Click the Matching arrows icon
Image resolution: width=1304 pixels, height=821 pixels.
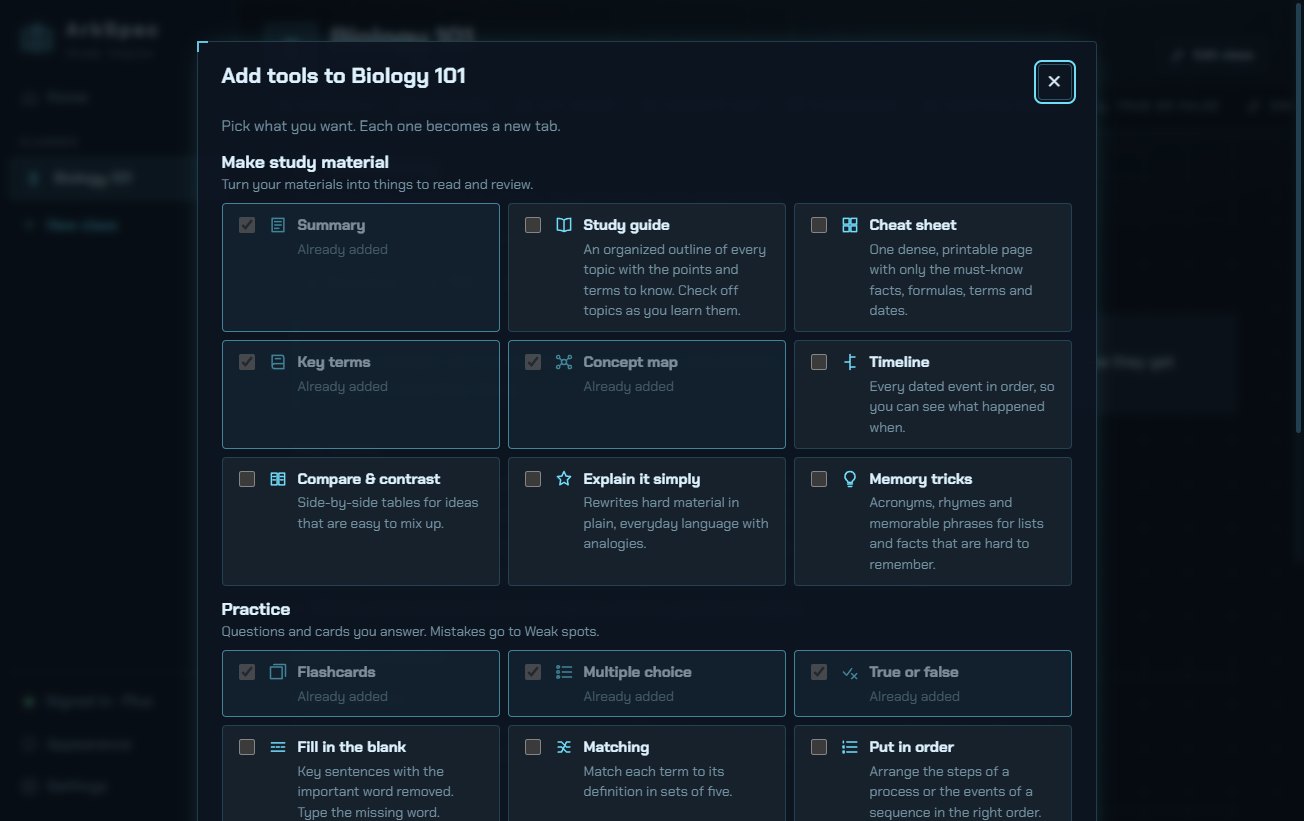(564, 747)
